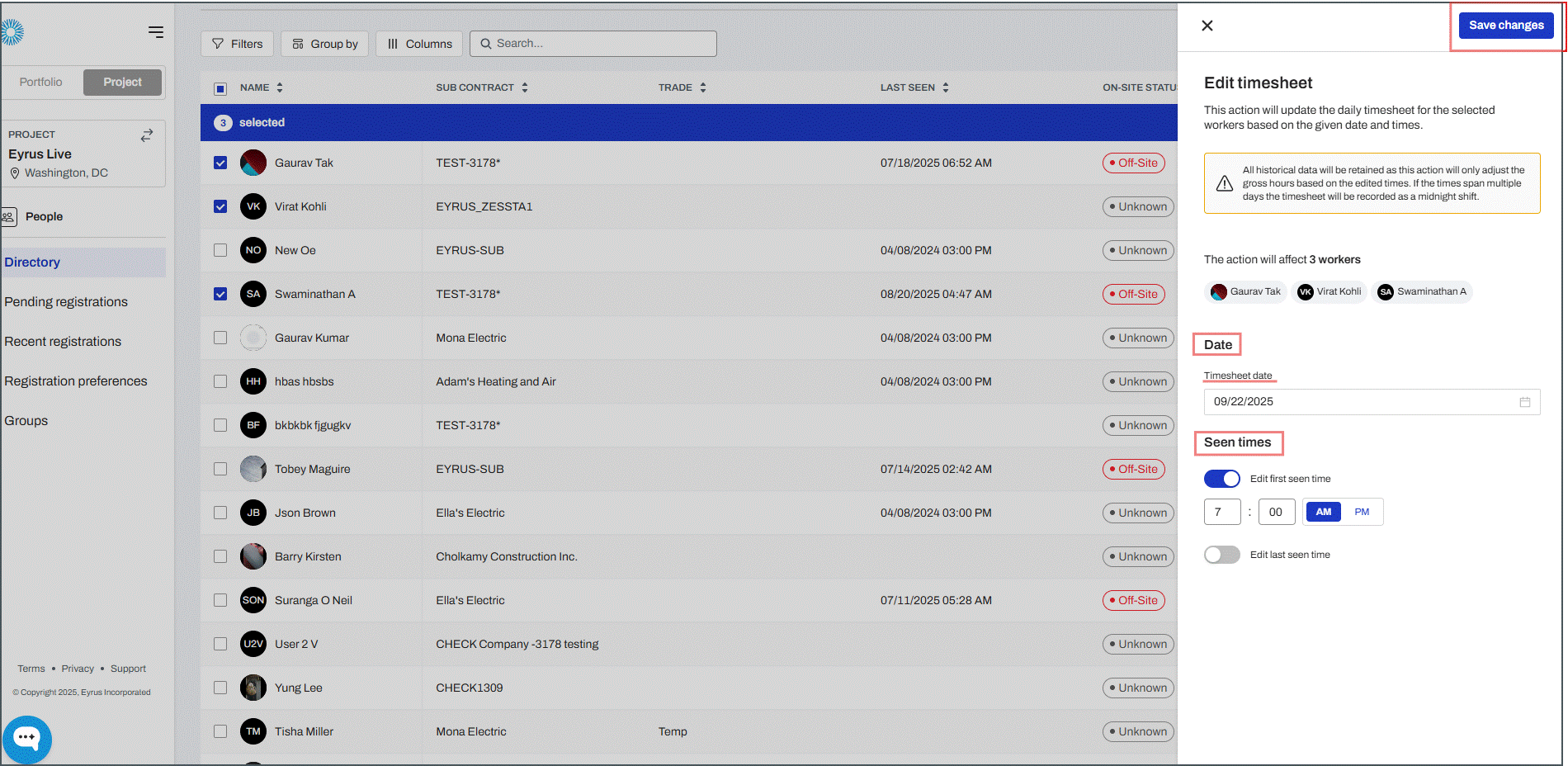
Task: Click Mona Electric in Gaurav Kumar's row
Action: pos(471,338)
